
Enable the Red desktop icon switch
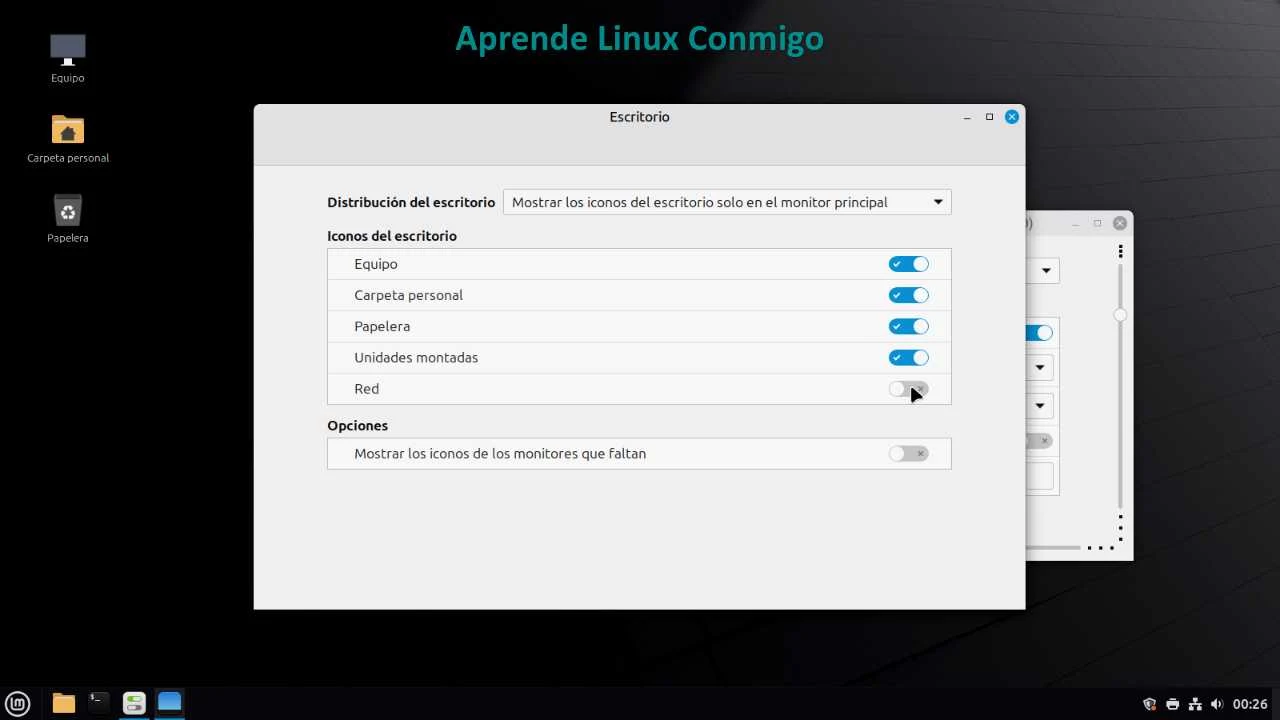[909, 389]
